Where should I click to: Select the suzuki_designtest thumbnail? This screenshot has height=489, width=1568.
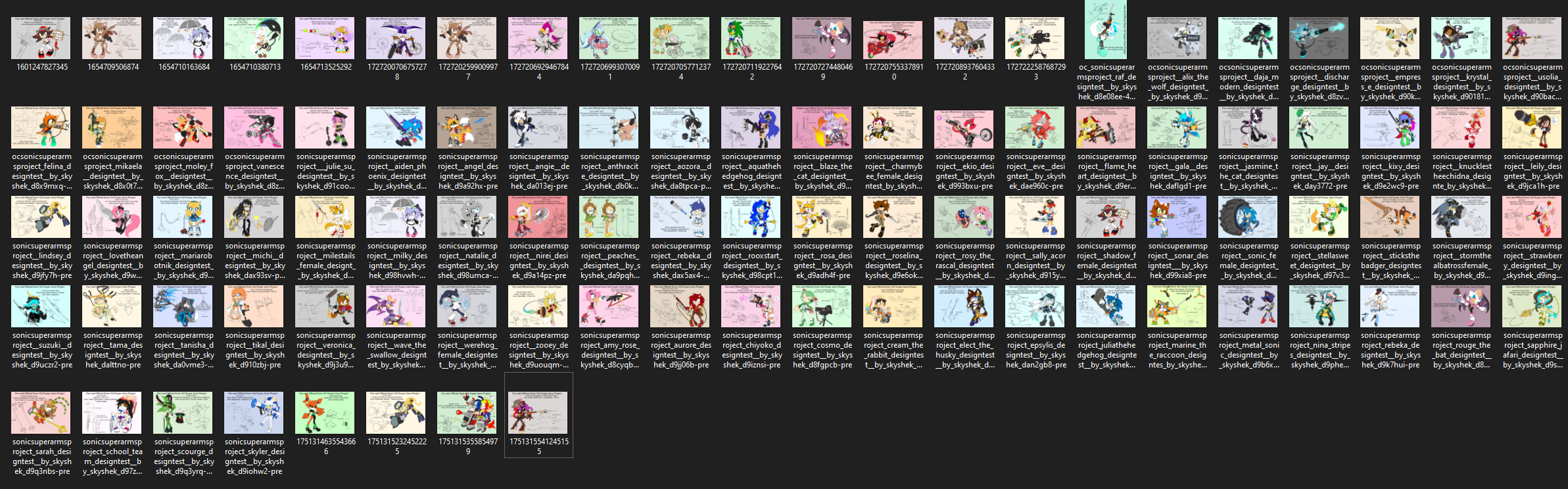coord(42,306)
